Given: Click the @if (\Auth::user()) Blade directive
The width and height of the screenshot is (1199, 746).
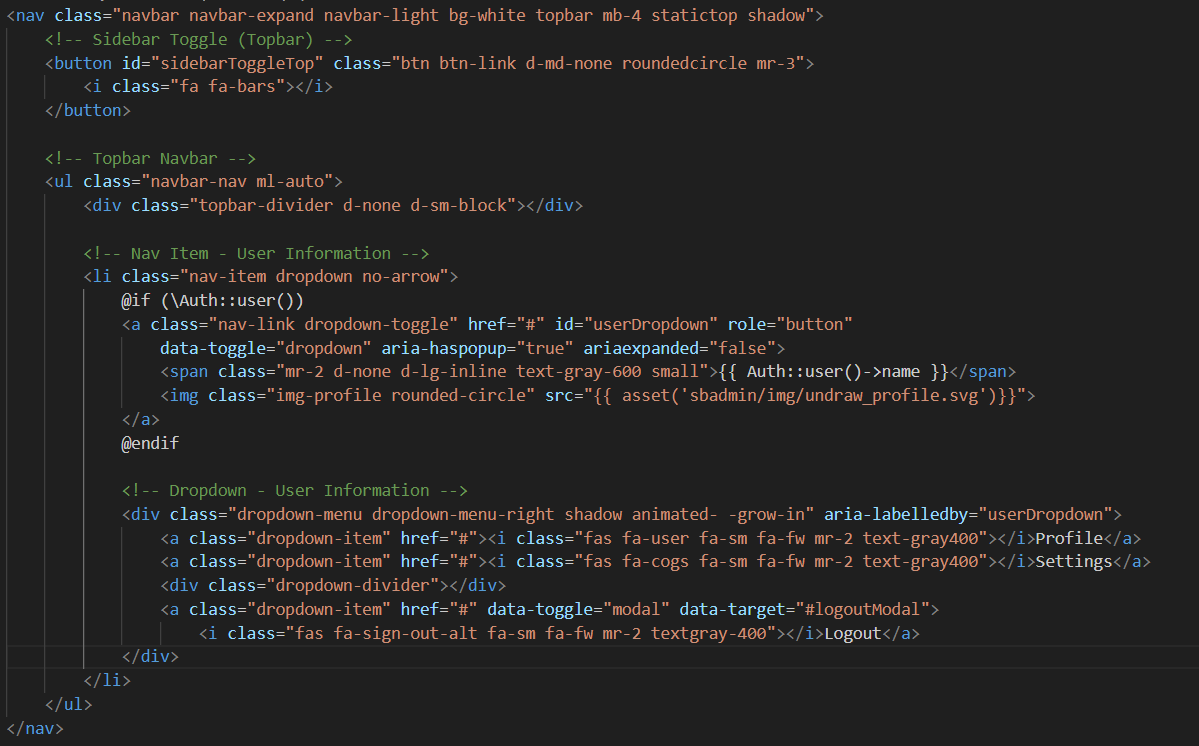Looking at the screenshot, I should [x=212, y=300].
